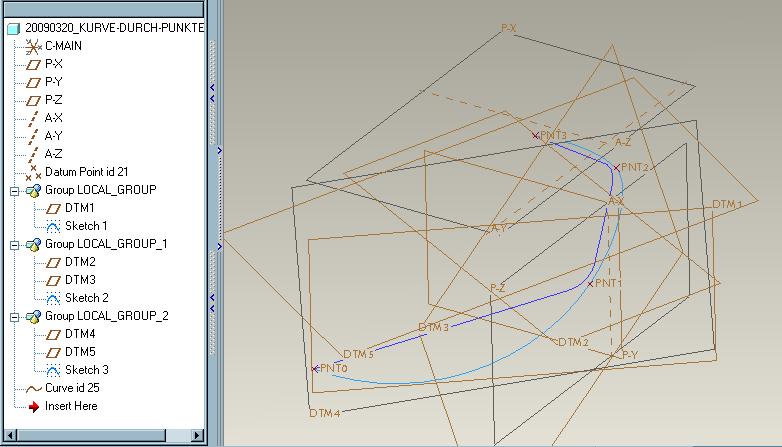Click the red Insert Here arrow

pos(33,407)
